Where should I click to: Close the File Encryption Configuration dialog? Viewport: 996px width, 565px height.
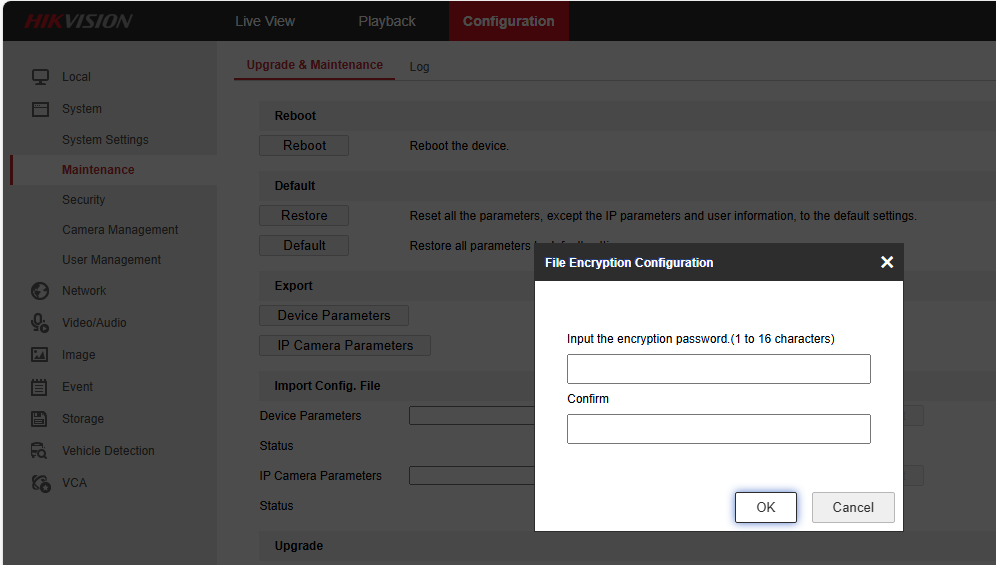pos(887,262)
